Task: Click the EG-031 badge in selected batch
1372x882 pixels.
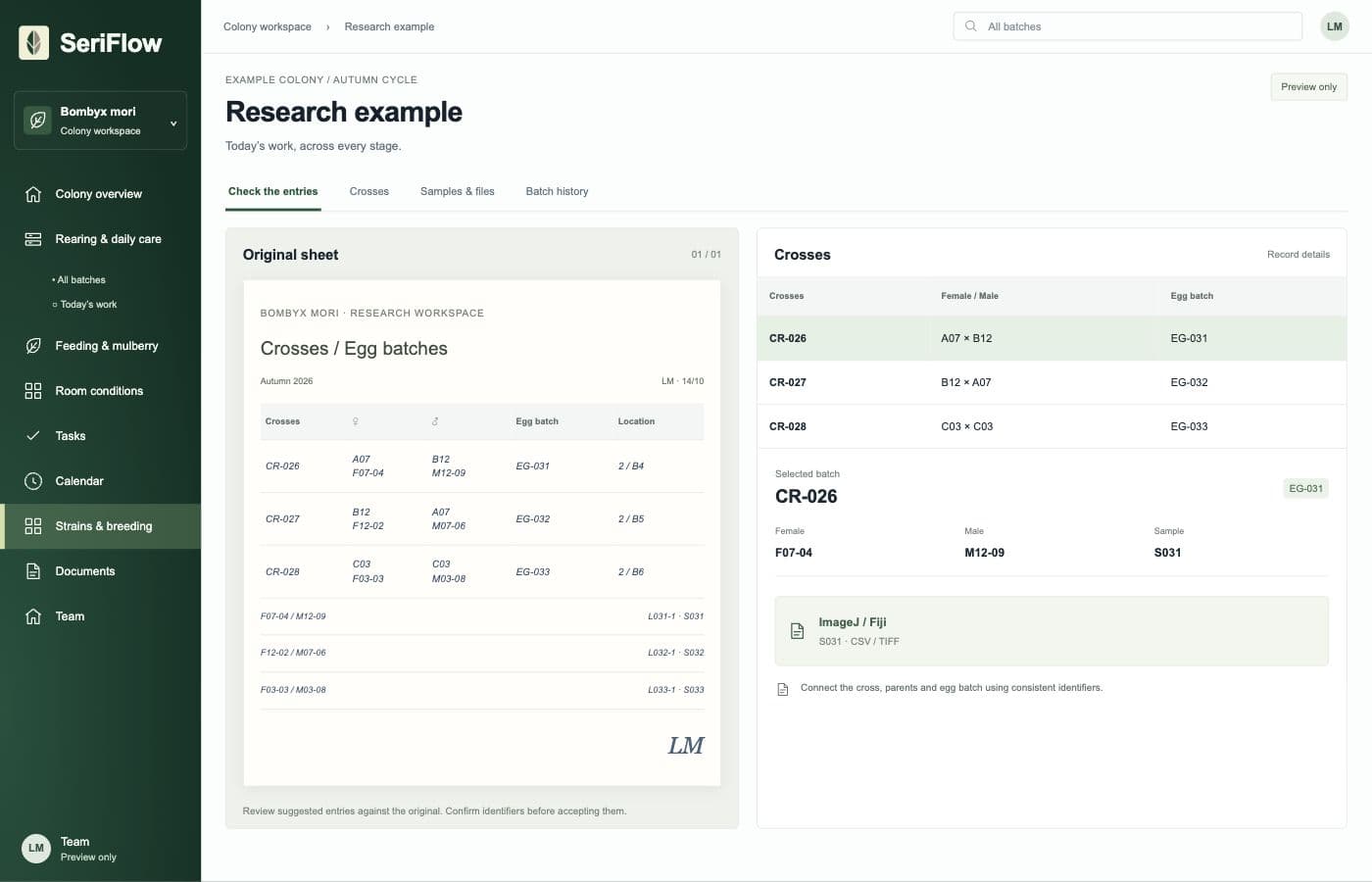Action: tap(1305, 488)
